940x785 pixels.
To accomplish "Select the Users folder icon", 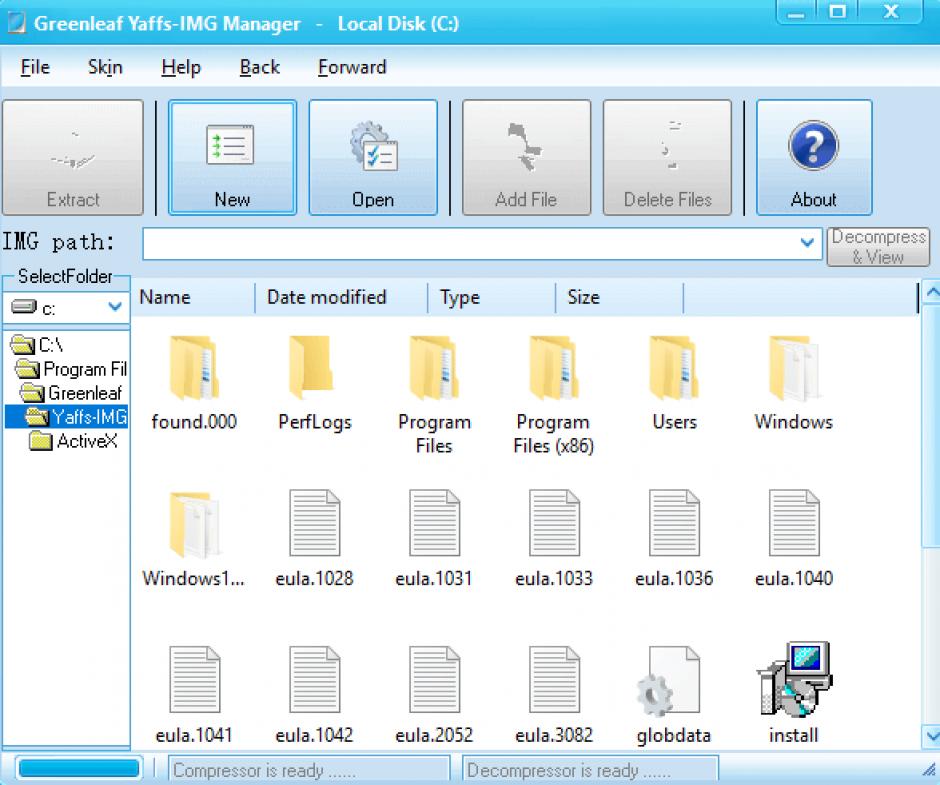I will [x=674, y=368].
